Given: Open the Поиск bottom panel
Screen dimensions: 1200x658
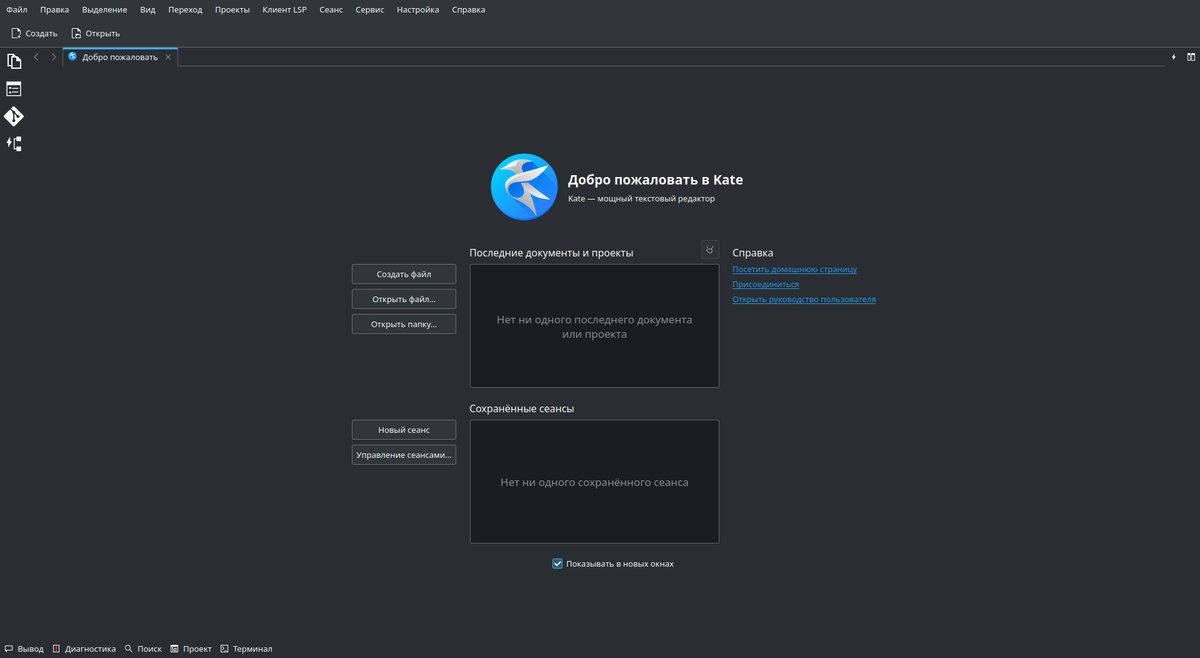Looking at the screenshot, I should pyautogui.click(x=143, y=649).
